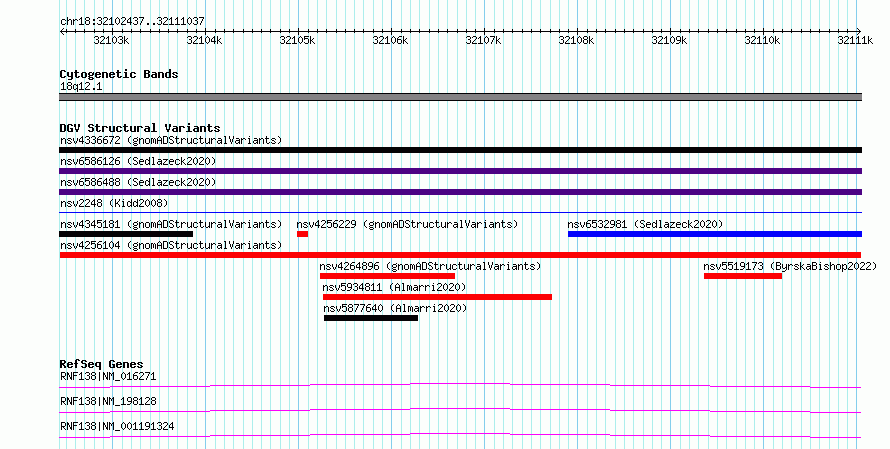The width and height of the screenshot is (890, 449).
Task: Open the nsv6586126 (Sedlazeck2020) label
Action: pyautogui.click(x=138, y=161)
